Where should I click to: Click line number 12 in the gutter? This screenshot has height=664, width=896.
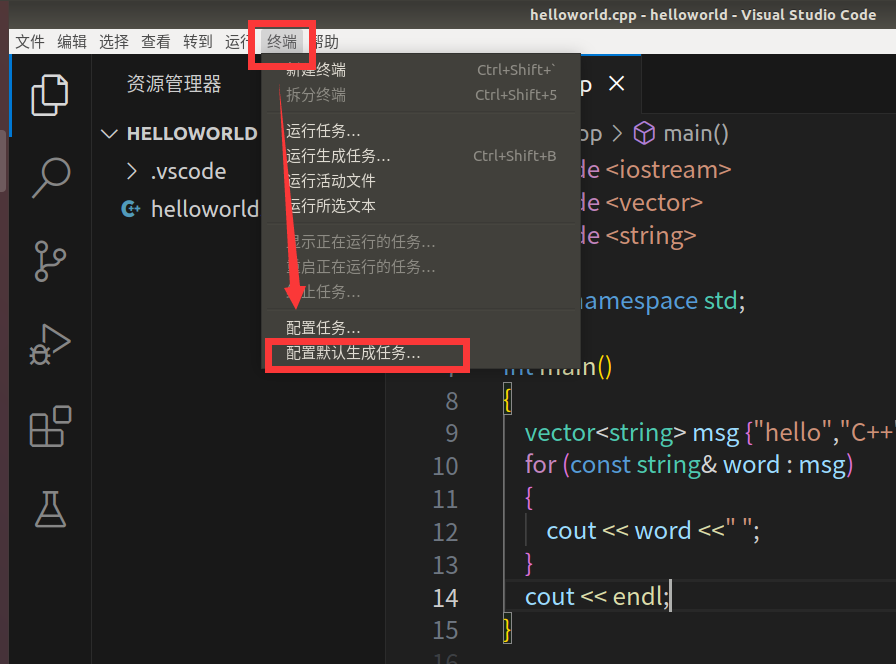(x=445, y=533)
